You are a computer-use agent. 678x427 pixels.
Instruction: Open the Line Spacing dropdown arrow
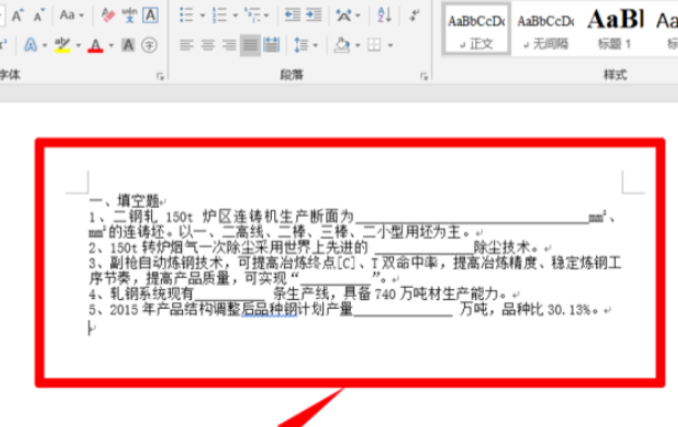pyautogui.click(x=315, y=45)
